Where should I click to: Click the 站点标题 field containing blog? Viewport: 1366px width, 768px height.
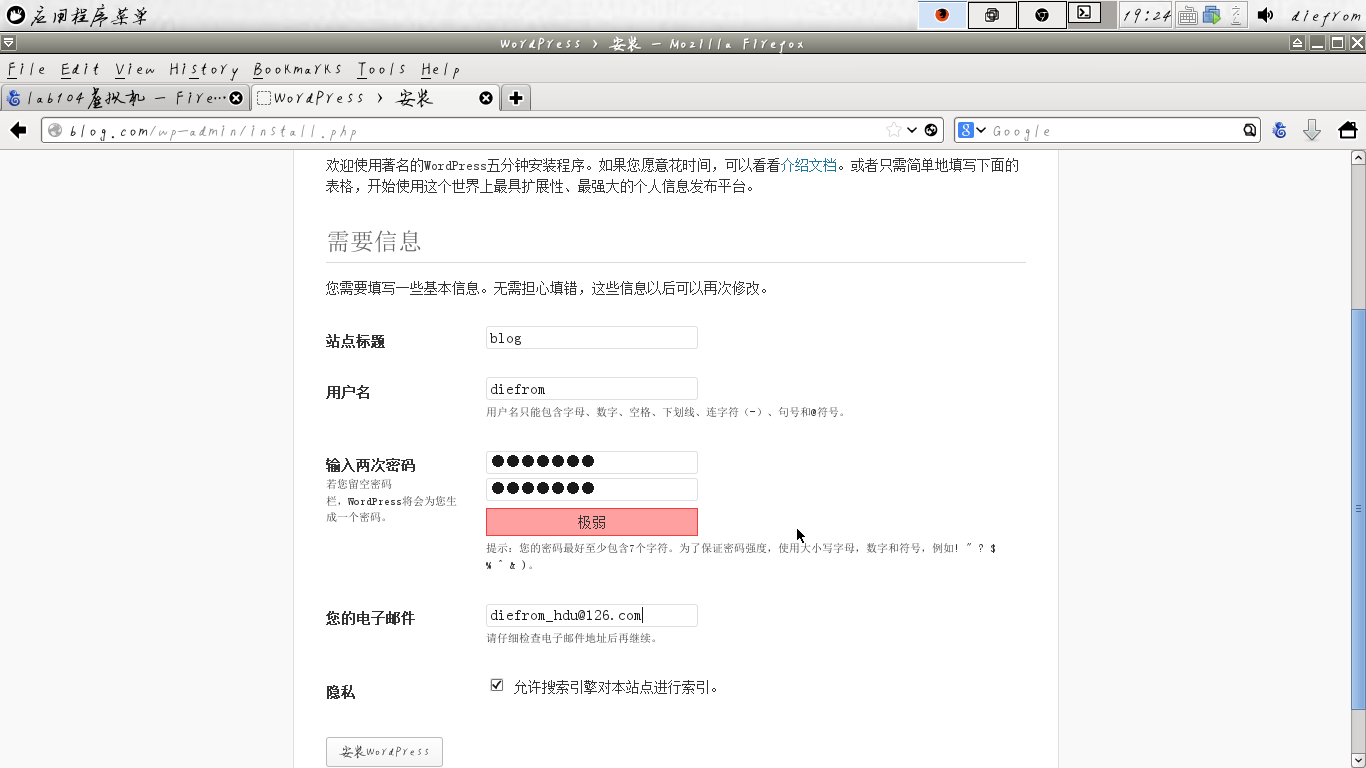click(592, 338)
